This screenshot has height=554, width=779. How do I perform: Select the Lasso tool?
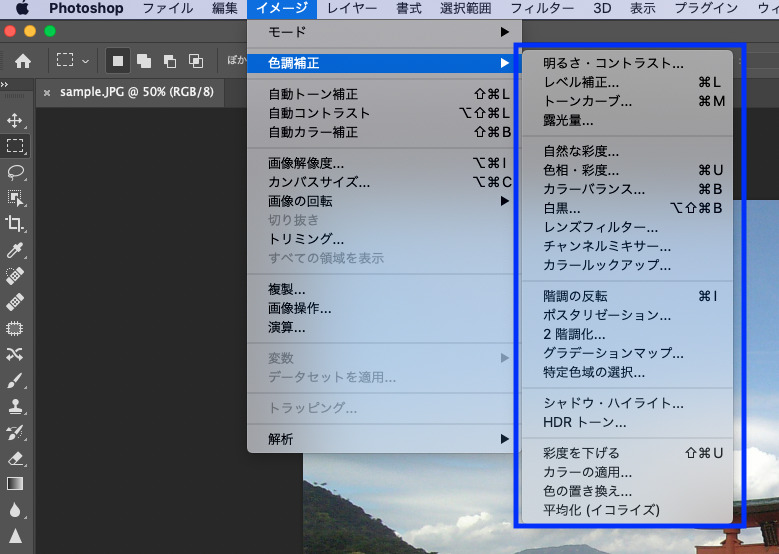click(x=15, y=172)
